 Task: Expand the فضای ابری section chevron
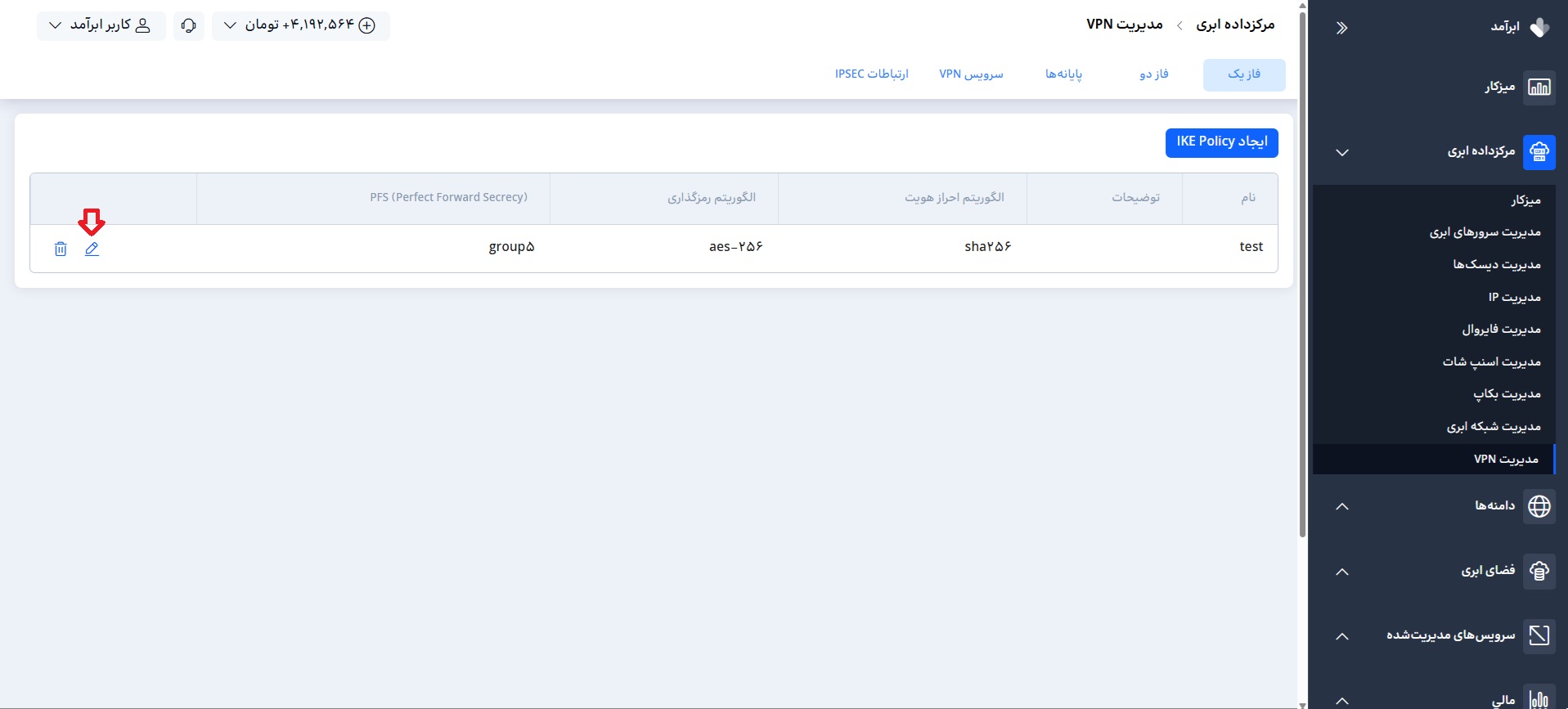coord(1342,571)
